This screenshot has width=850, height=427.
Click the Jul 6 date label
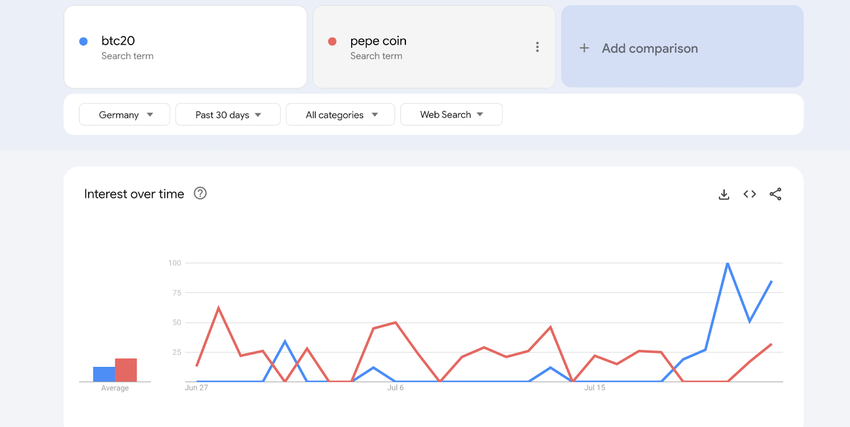(395, 387)
